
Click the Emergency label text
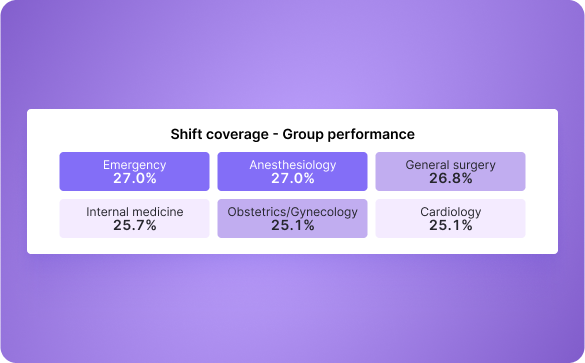[x=135, y=165]
